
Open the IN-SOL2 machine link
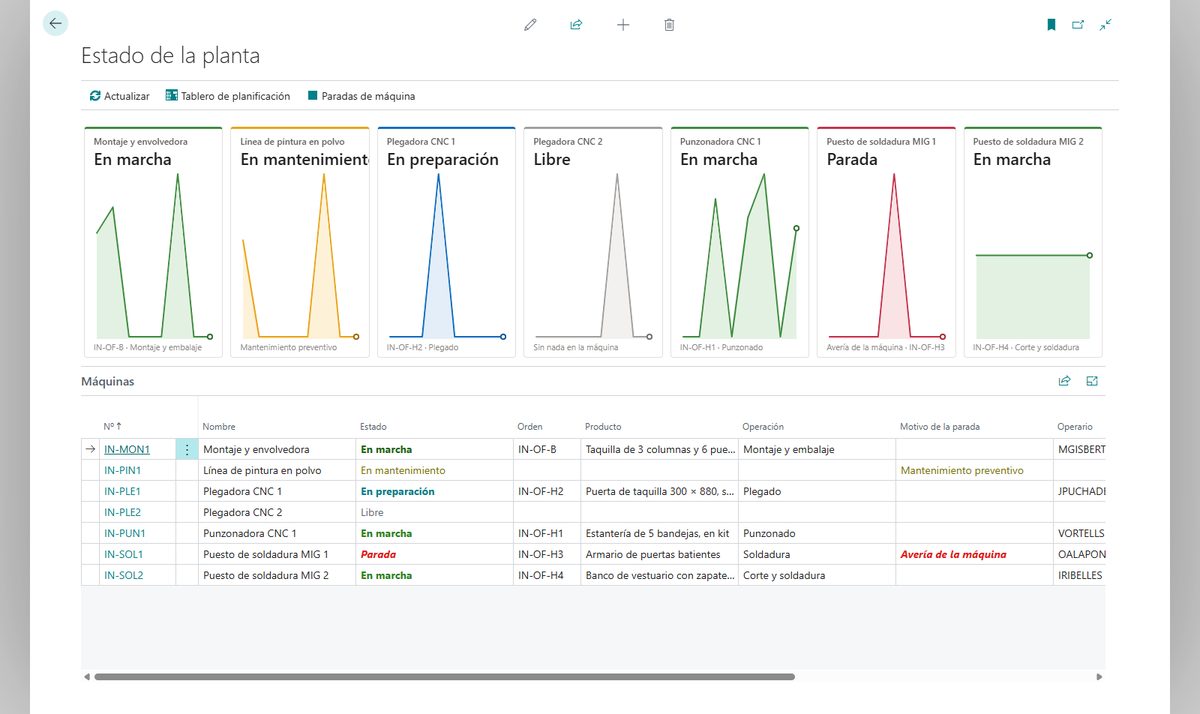pos(124,576)
